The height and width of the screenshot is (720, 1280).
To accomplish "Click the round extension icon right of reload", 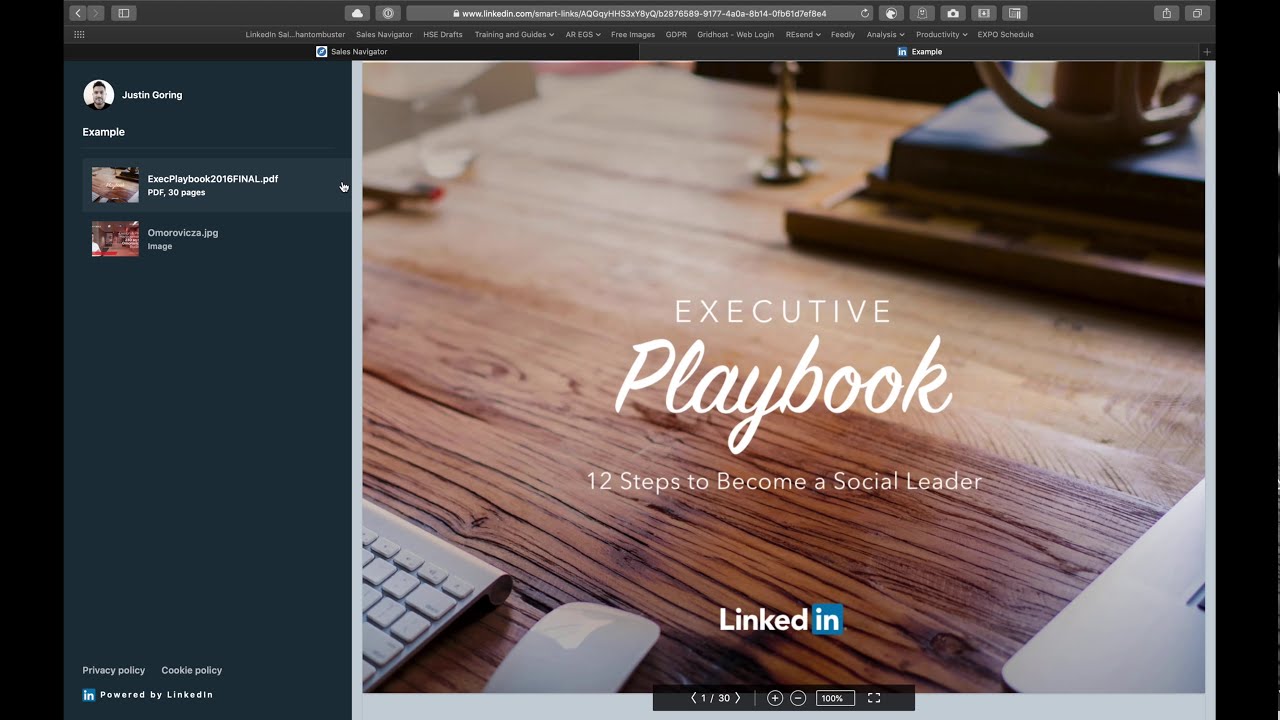I will click(891, 13).
